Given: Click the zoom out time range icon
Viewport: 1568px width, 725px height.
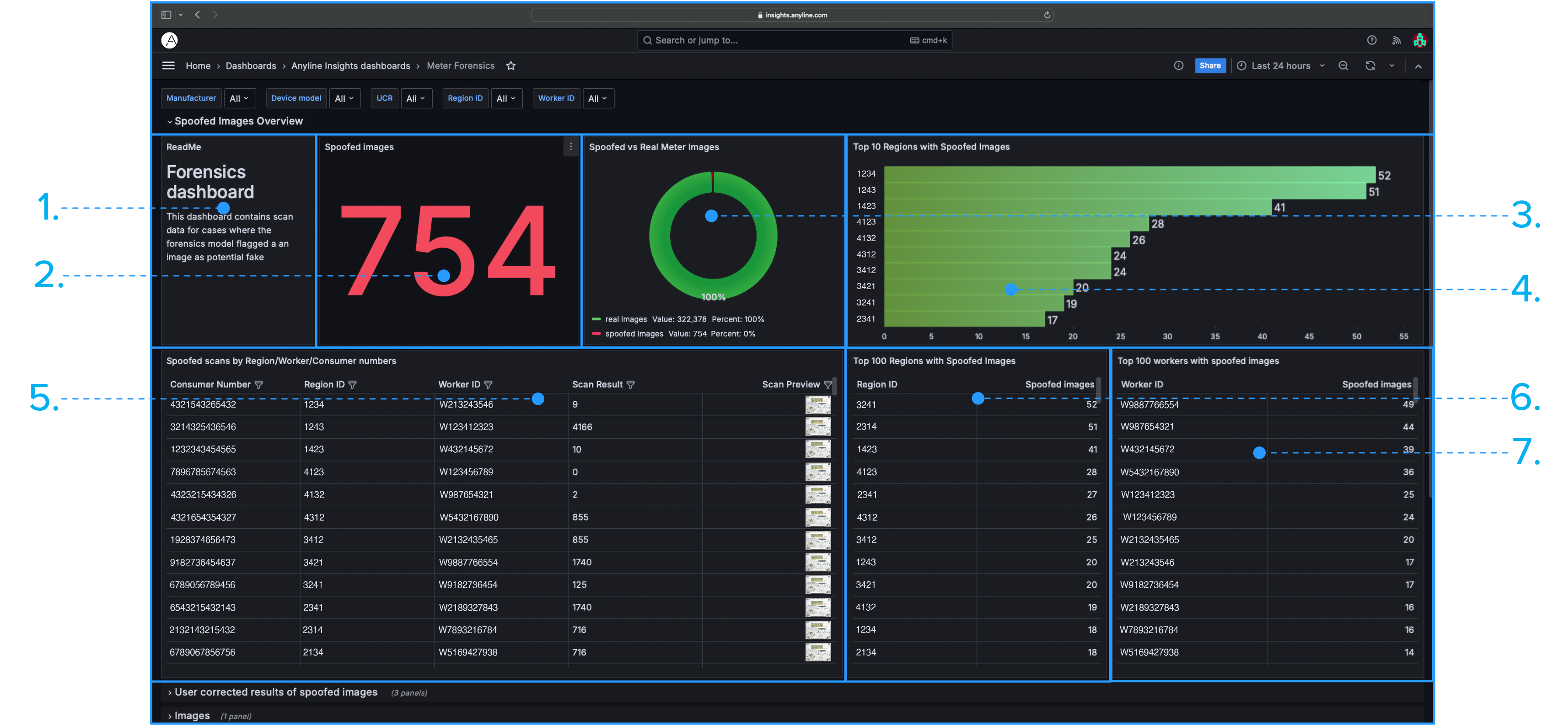Looking at the screenshot, I should [x=1343, y=66].
